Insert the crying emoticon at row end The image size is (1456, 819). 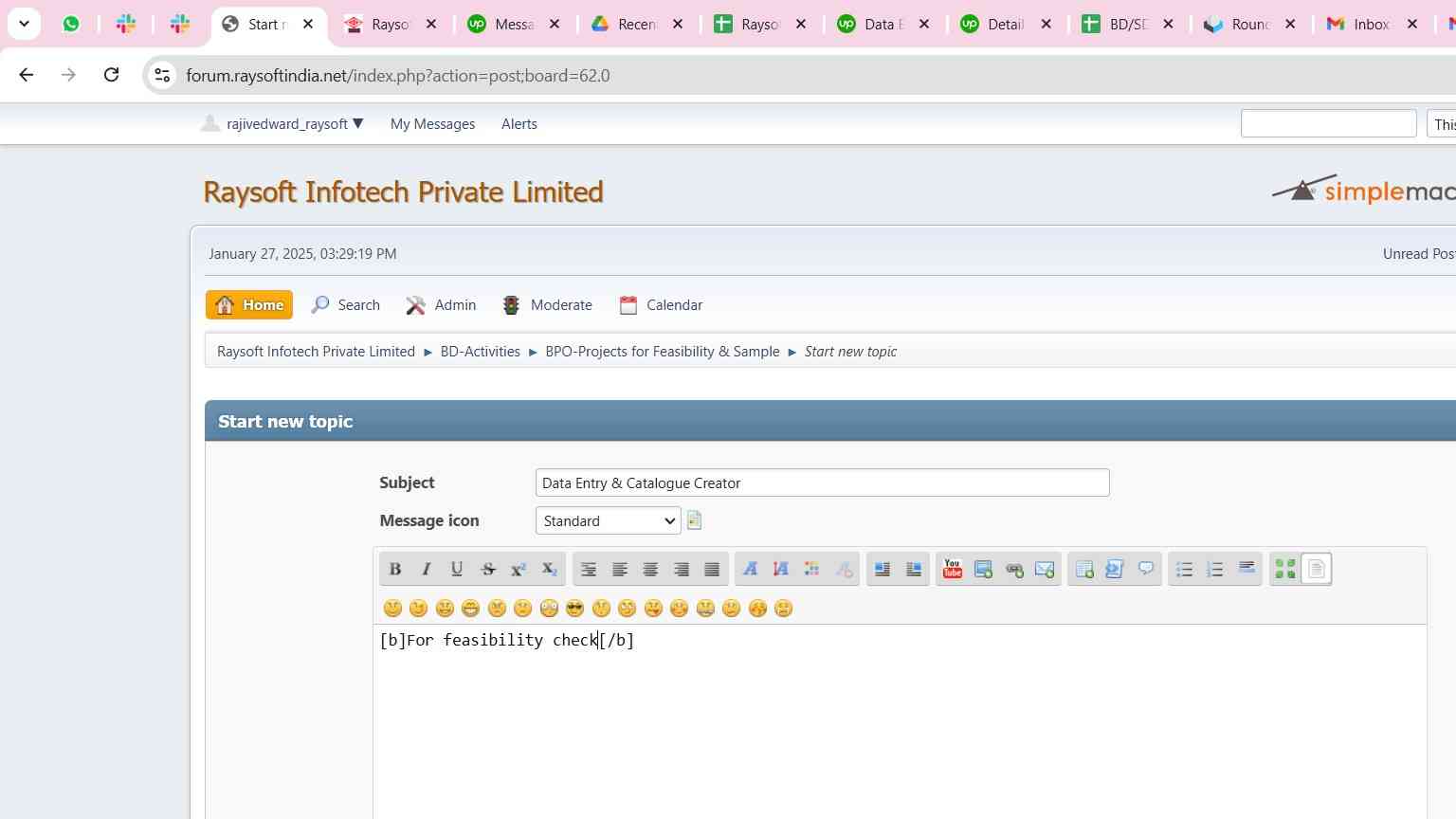(x=783, y=609)
